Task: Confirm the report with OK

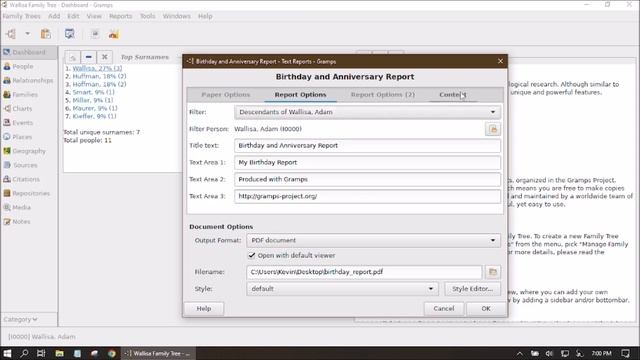Action: [x=486, y=309]
